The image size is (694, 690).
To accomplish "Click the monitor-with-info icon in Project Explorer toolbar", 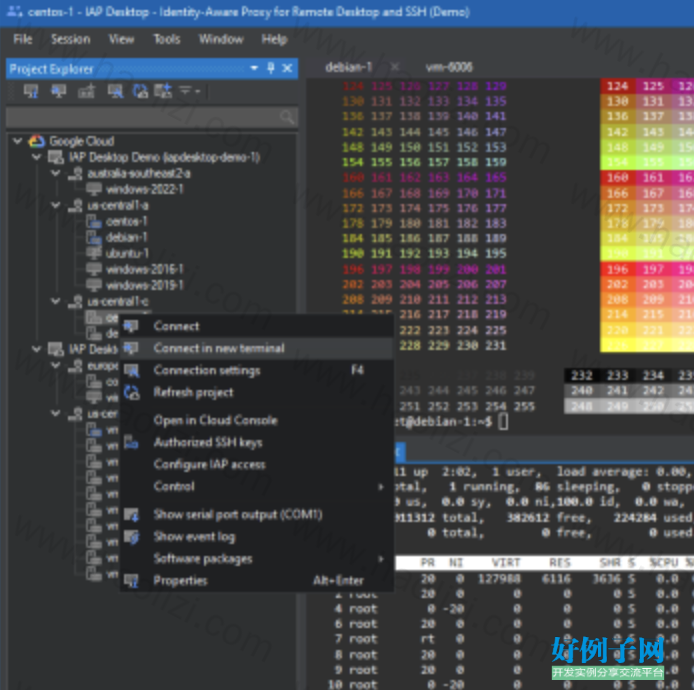I will click(x=31, y=91).
